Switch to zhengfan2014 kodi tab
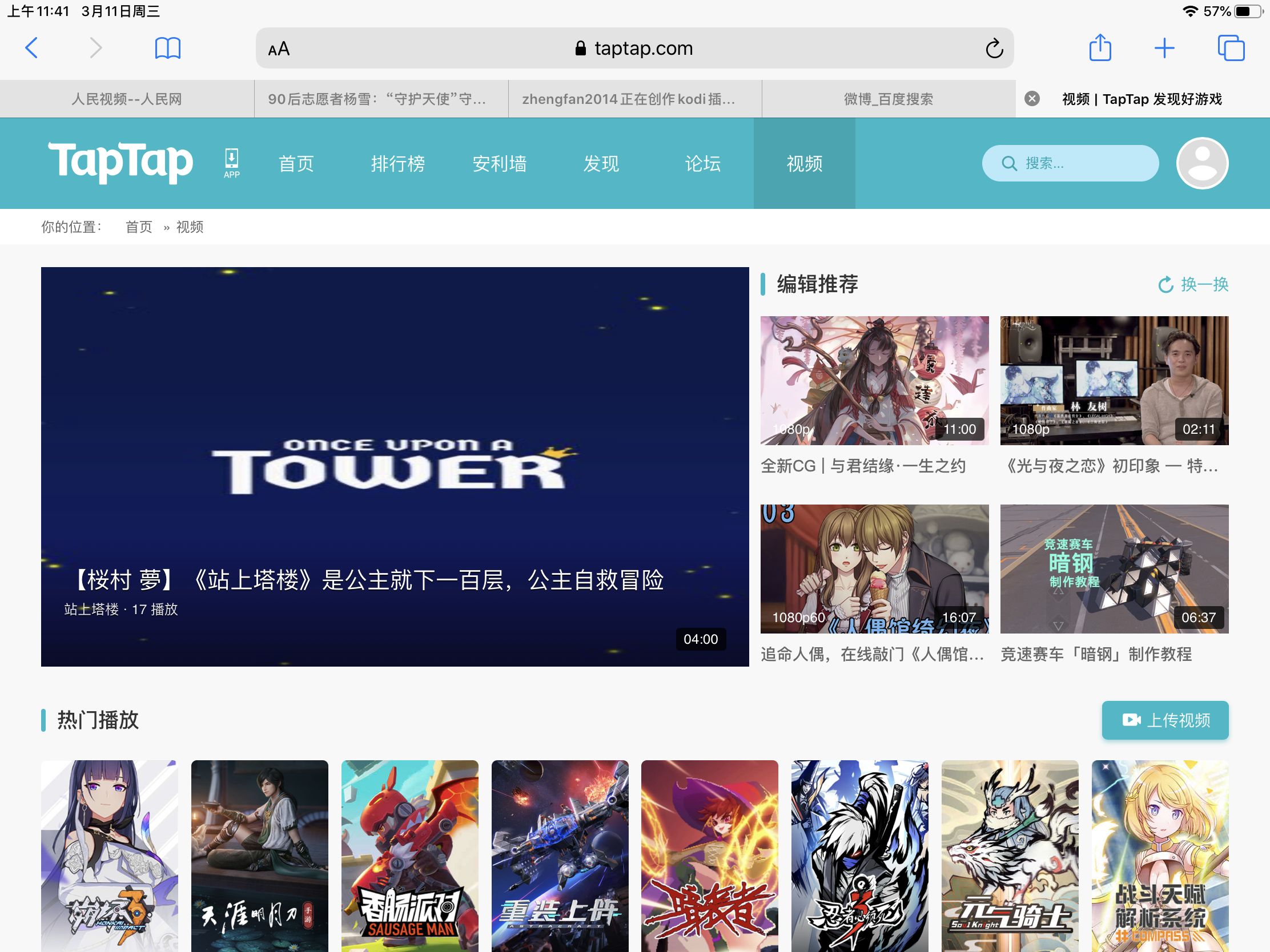This screenshot has height=952, width=1270. click(x=635, y=99)
